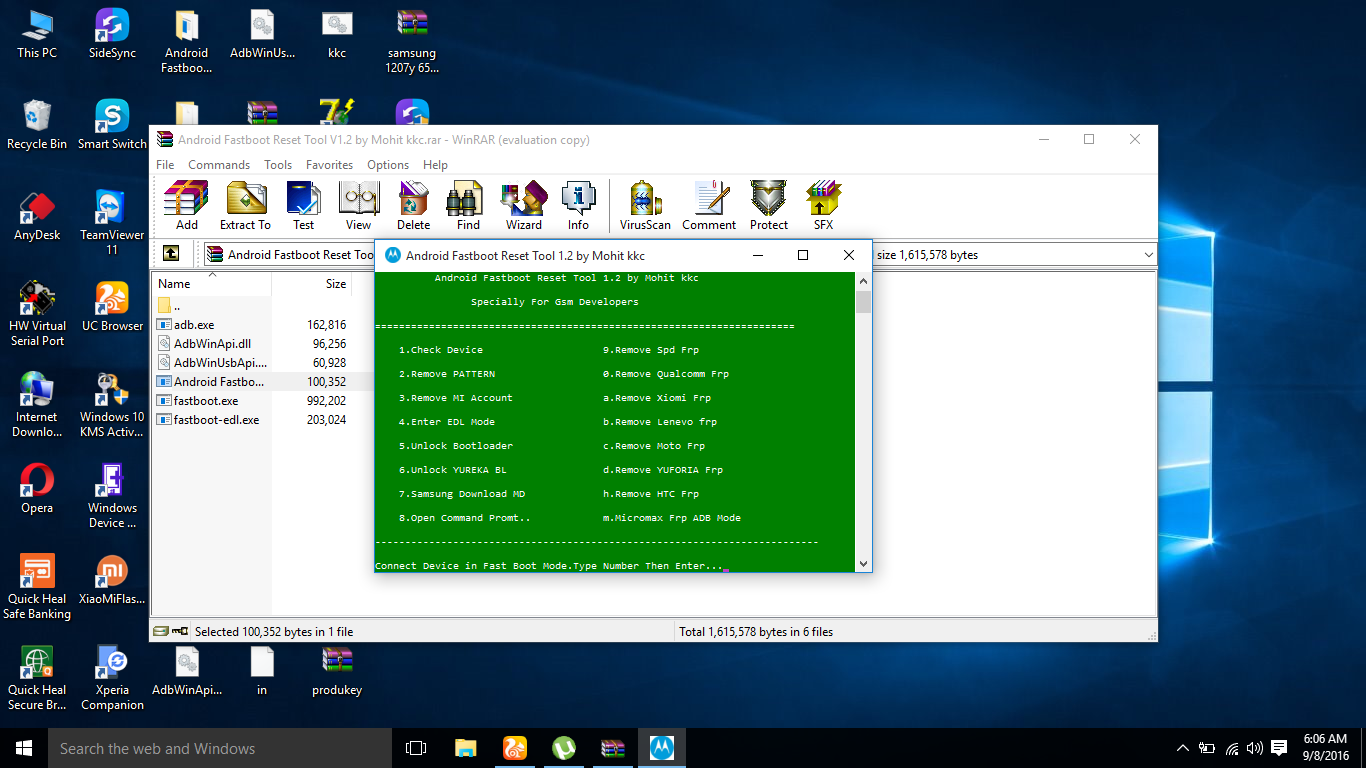Viewport: 1366px width, 768px height.
Task: Click the Add toolbar icon in WinRAR
Action: [x=186, y=206]
